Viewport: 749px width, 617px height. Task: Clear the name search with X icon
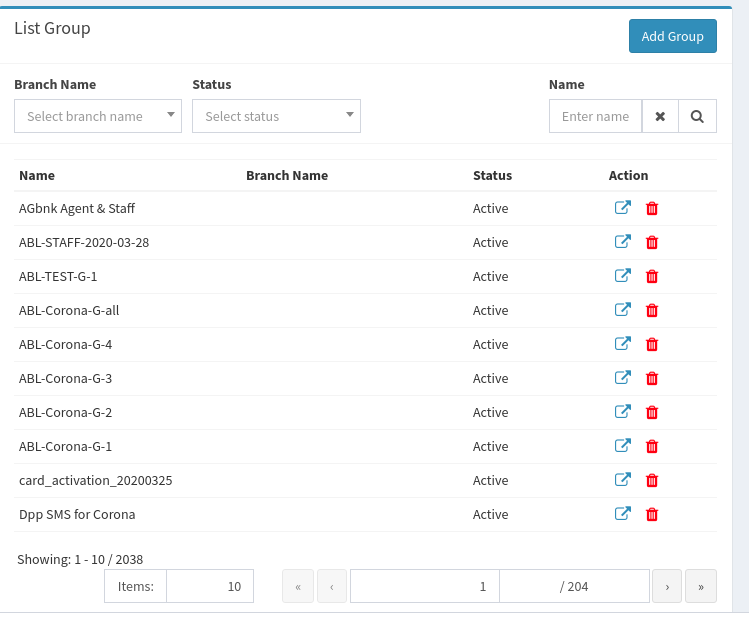click(660, 116)
